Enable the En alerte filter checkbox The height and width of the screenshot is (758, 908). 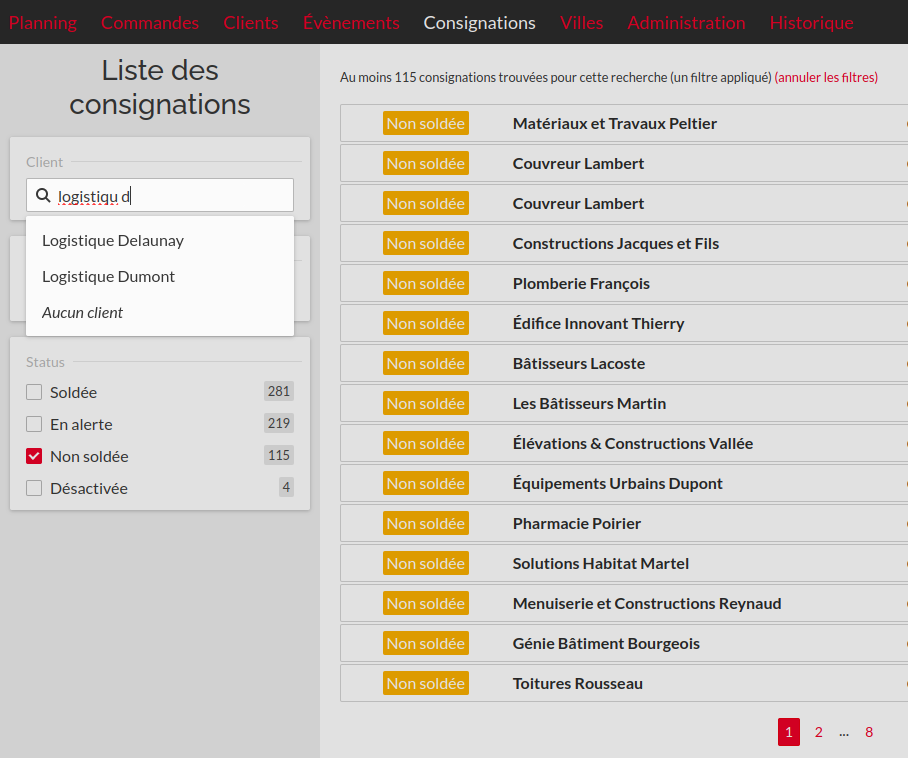tap(34, 424)
